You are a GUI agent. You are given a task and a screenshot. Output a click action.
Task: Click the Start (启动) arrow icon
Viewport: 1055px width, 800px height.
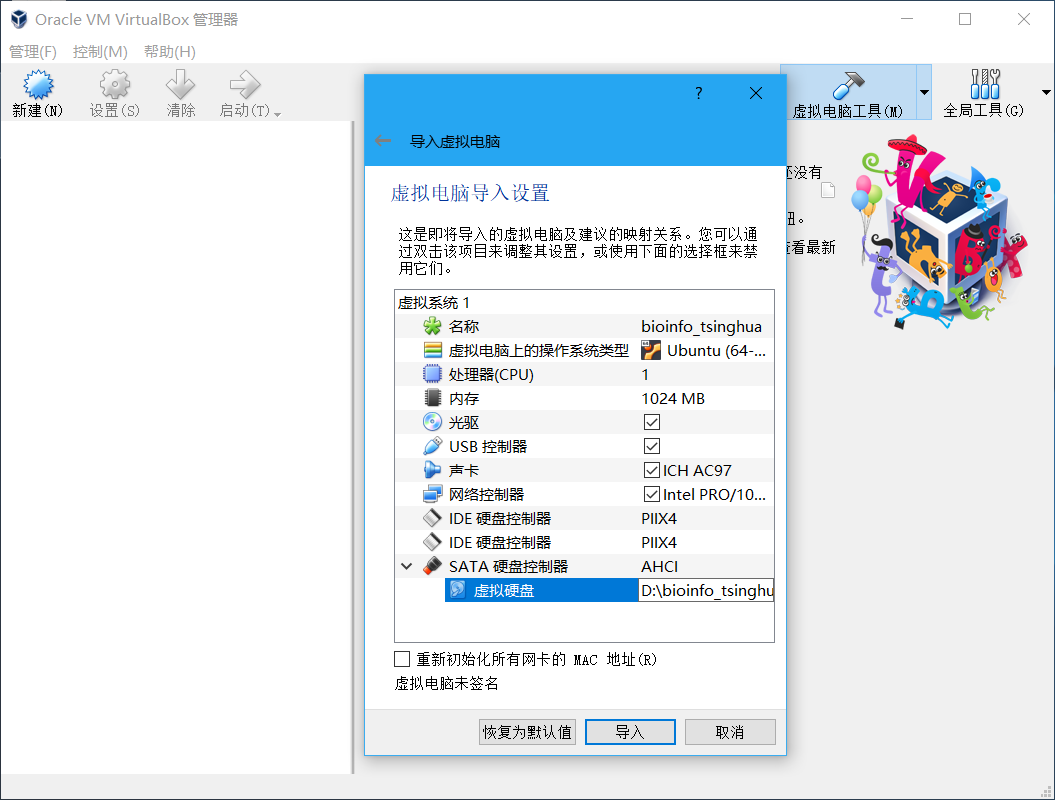pos(244,86)
